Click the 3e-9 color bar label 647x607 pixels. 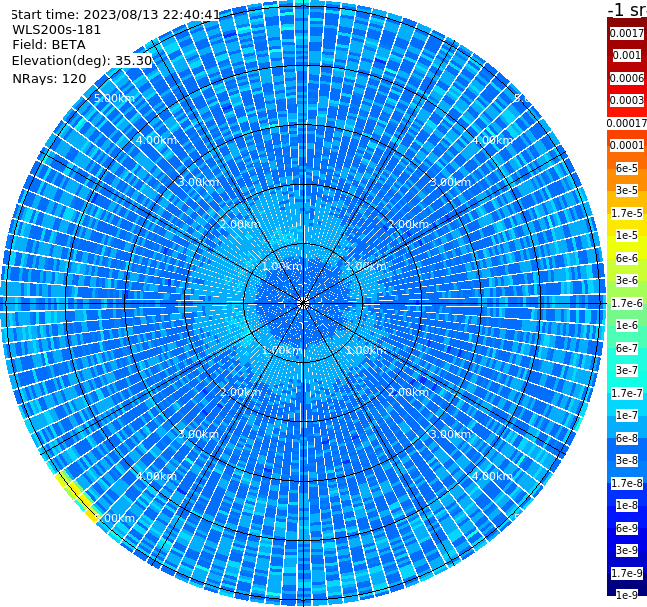point(627,550)
